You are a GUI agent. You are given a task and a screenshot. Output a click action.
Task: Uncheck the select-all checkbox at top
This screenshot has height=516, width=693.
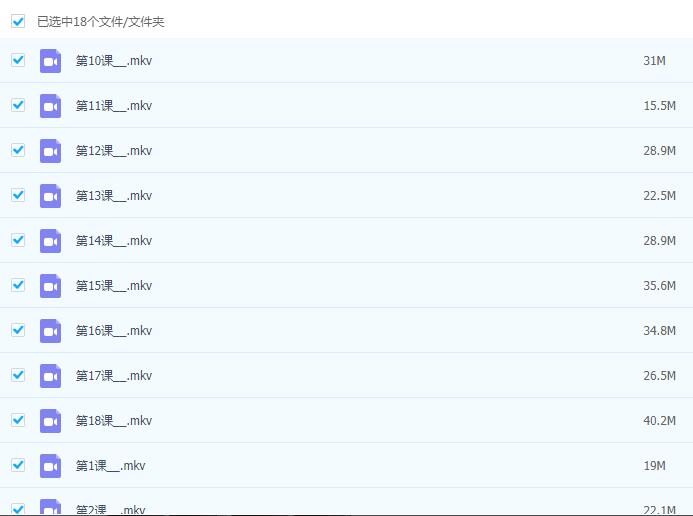(x=18, y=21)
